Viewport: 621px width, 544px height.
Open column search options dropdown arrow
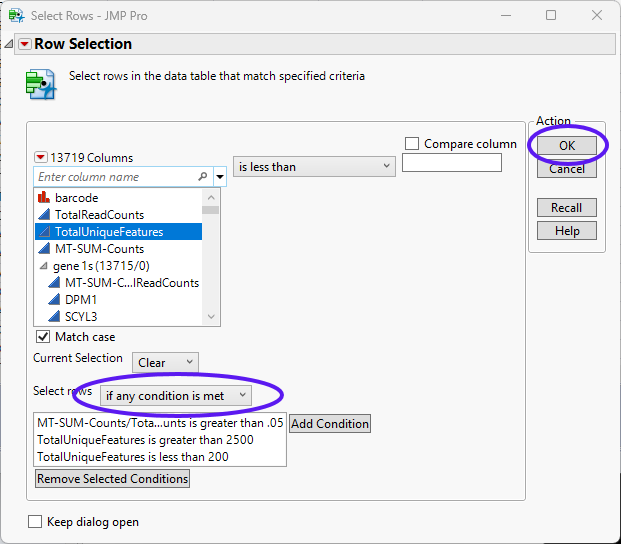[220, 177]
